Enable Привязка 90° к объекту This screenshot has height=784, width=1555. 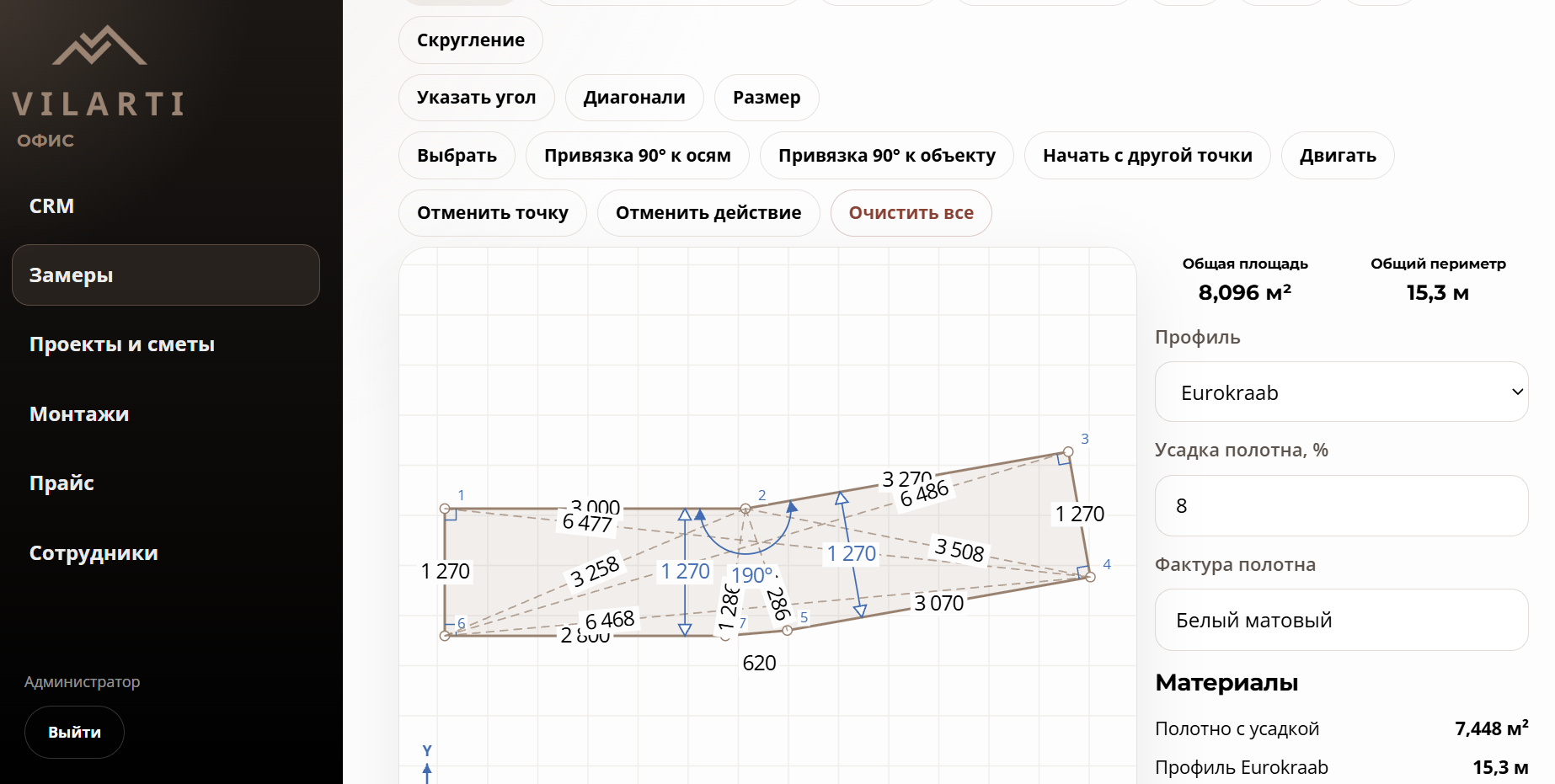pos(887,156)
